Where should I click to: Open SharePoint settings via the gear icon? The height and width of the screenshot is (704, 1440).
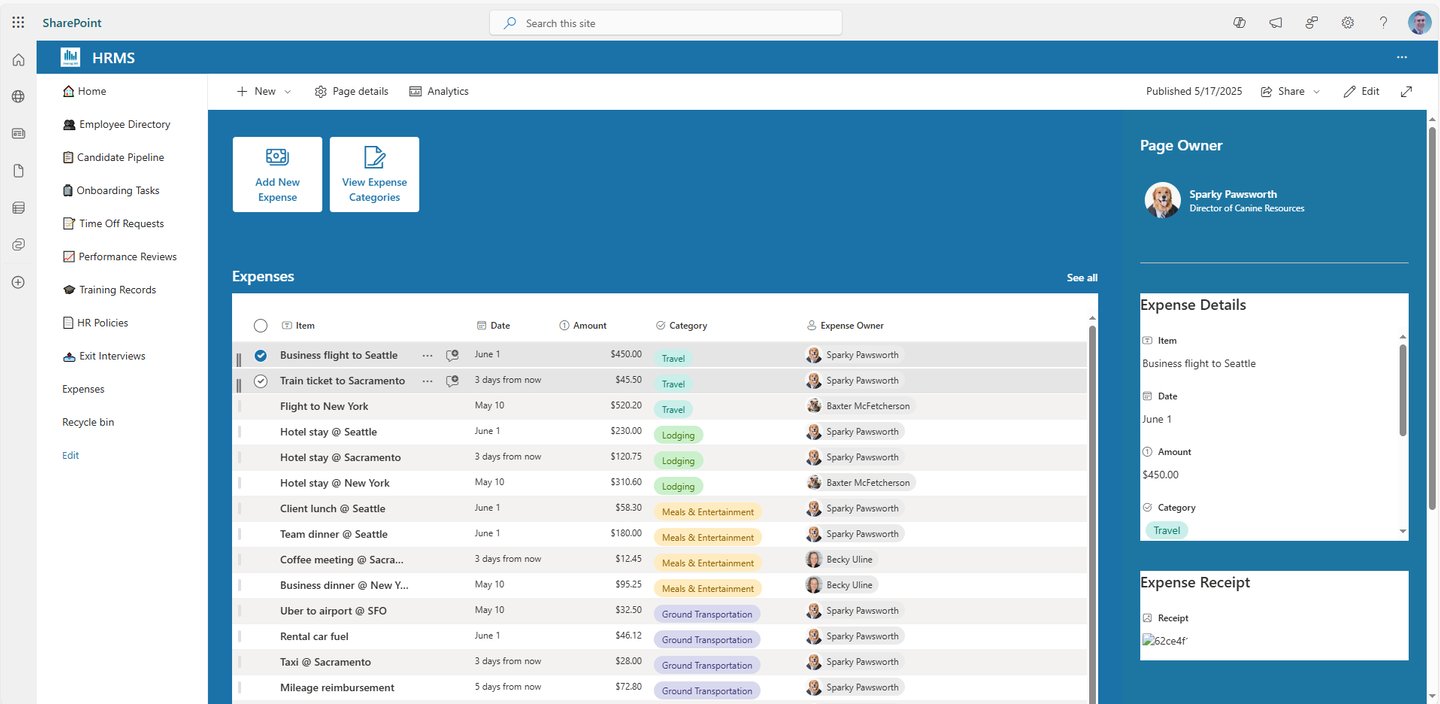coord(1347,22)
